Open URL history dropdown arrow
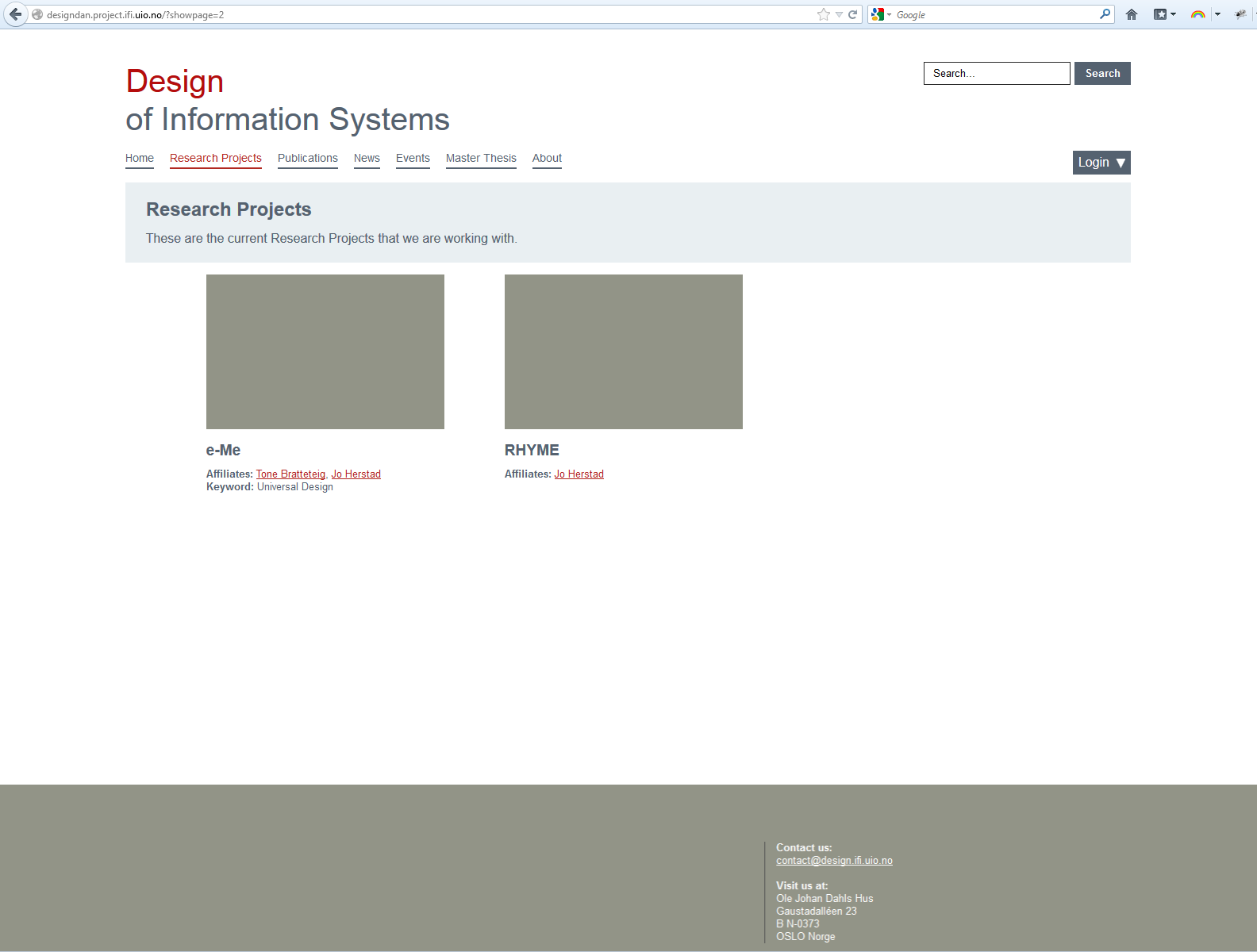The height and width of the screenshot is (952, 1257). click(x=839, y=14)
